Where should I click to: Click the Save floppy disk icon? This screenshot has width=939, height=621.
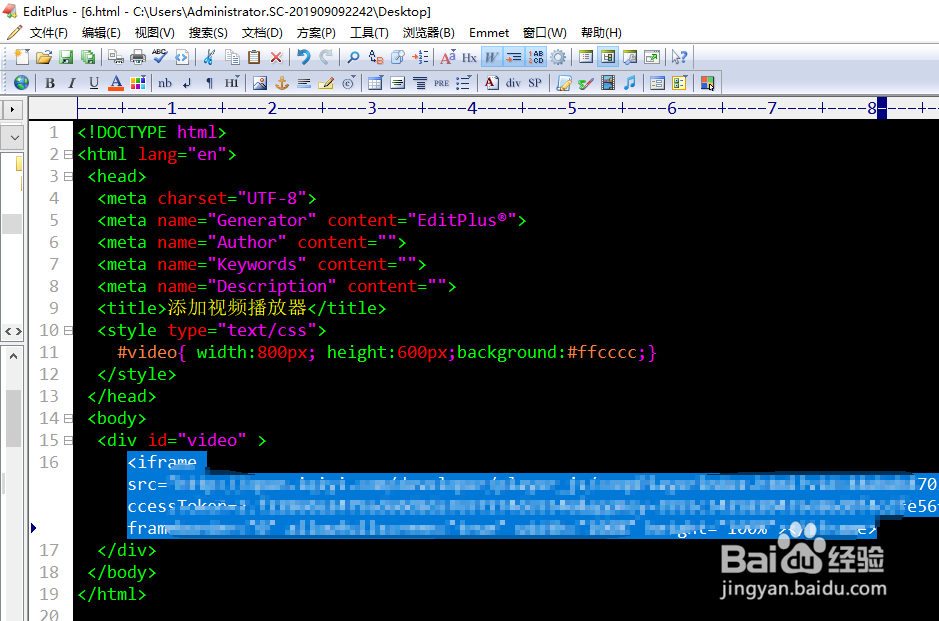click(66, 57)
